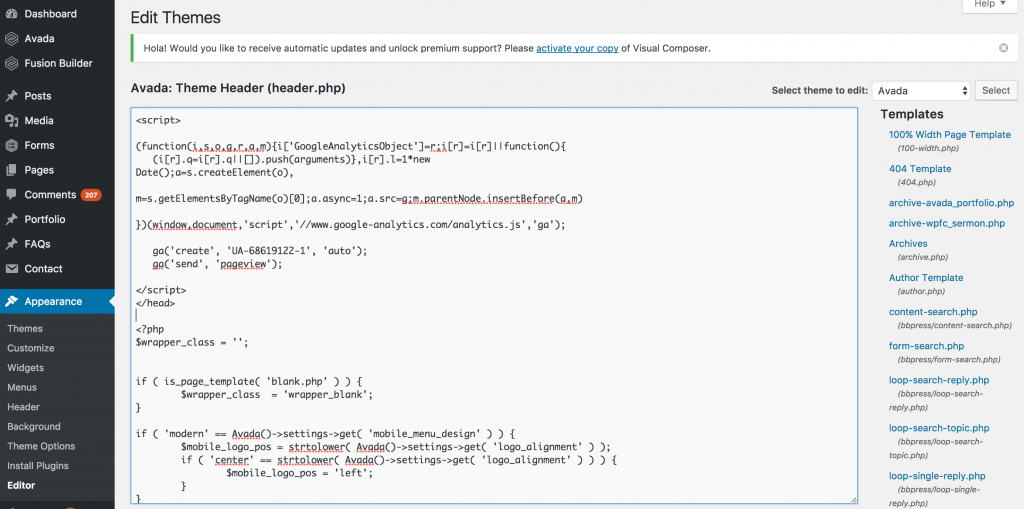Click the FAQs pin icon
This screenshot has width=1024, height=509.
[11, 244]
